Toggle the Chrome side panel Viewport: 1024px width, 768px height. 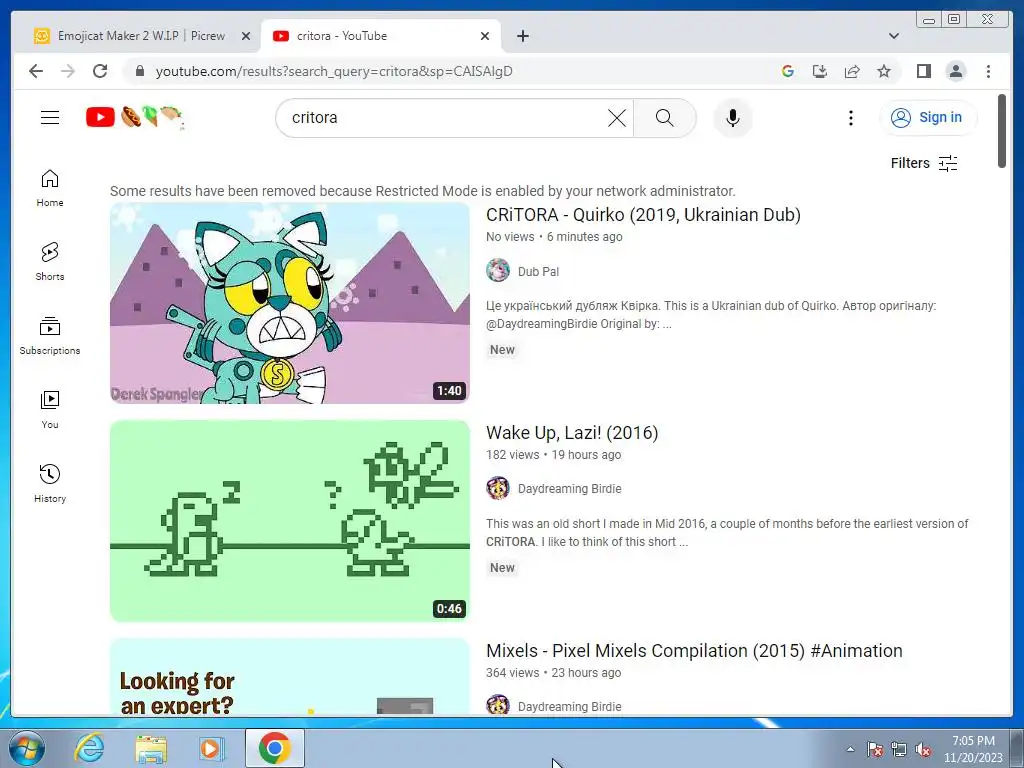click(x=923, y=71)
